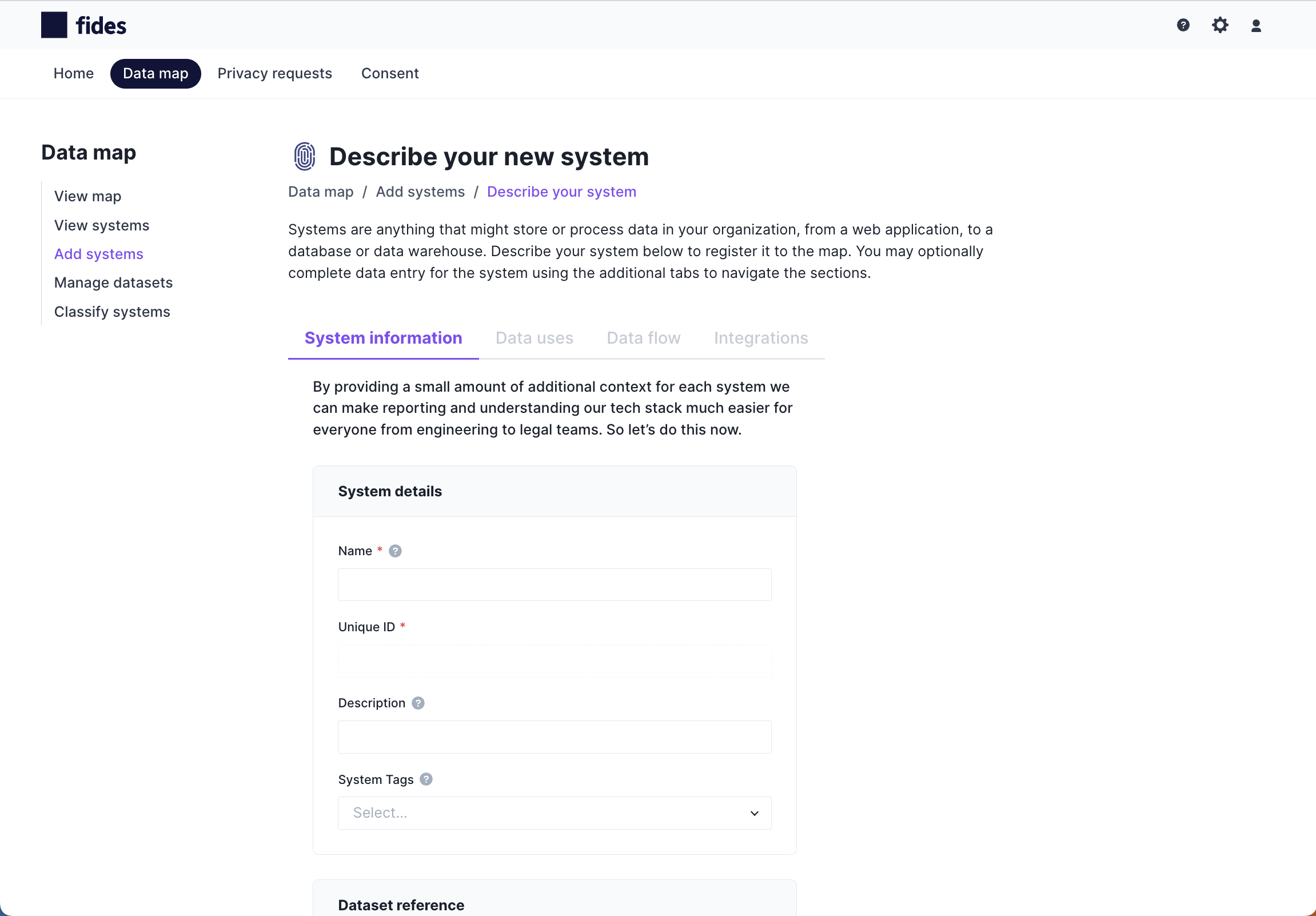Image resolution: width=1316 pixels, height=916 pixels.
Task: Focus the Name input field
Action: click(x=555, y=585)
